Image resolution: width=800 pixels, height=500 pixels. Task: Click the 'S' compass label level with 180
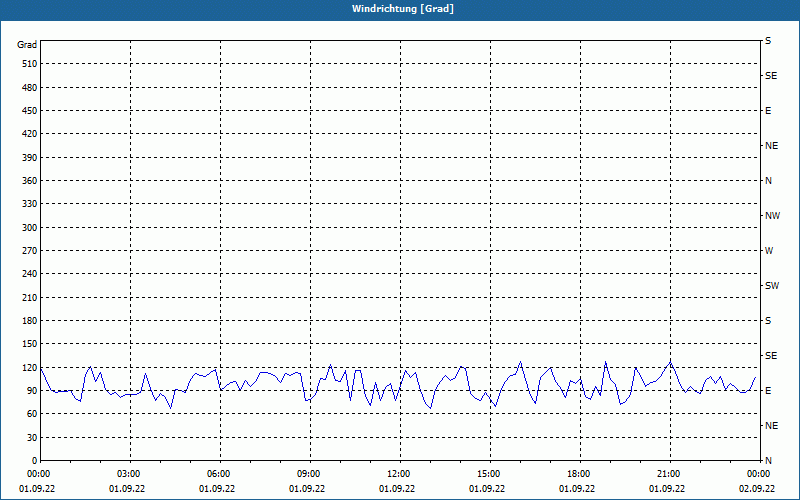coord(768,321)
